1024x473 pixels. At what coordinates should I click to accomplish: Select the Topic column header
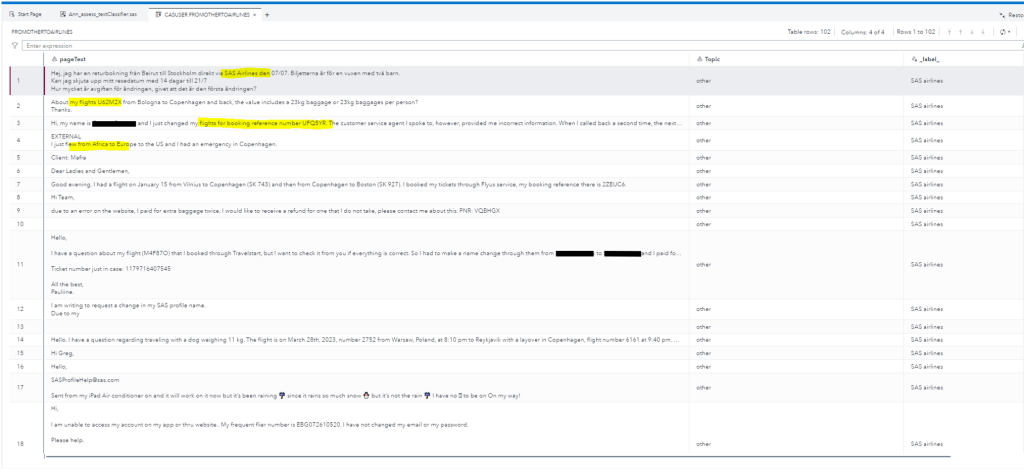pos(712,60)
